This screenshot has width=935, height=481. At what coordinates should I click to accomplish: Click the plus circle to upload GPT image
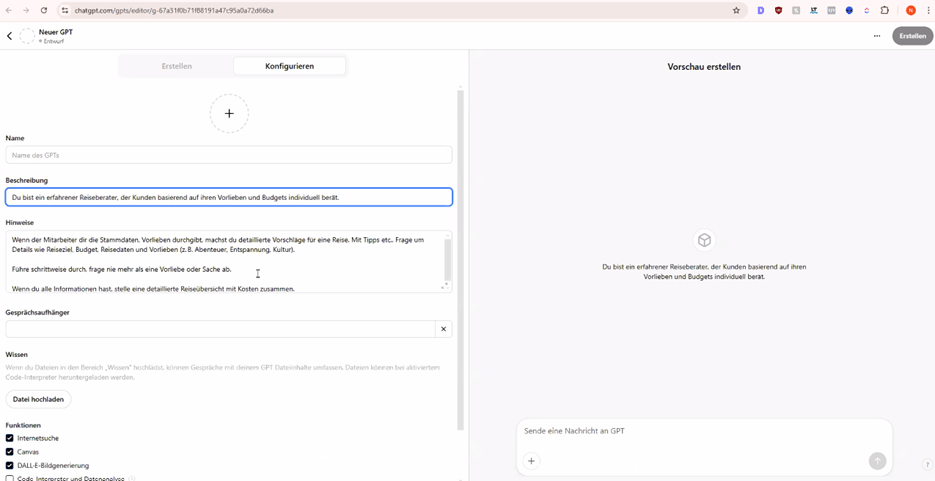pos(229,114)
